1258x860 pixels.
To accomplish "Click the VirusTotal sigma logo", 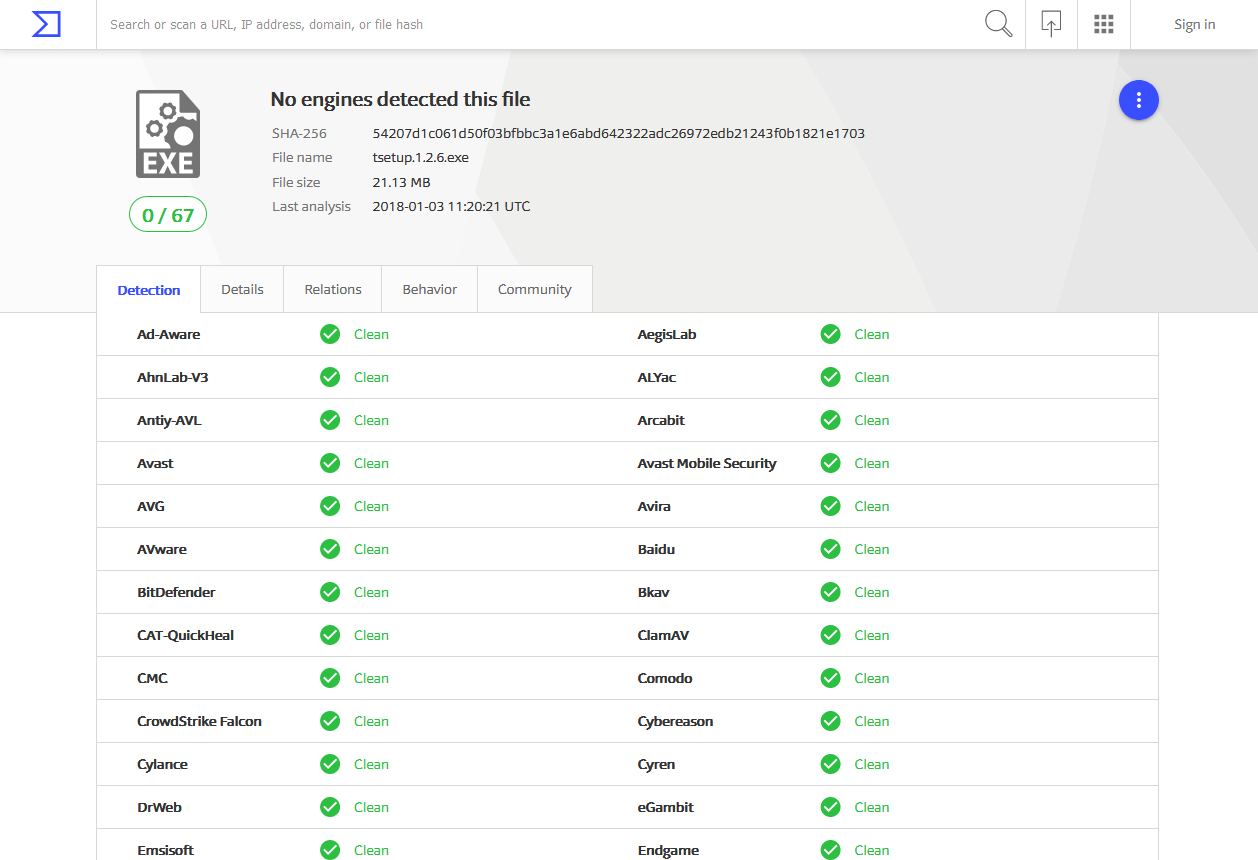I will [x=46, y=24].
